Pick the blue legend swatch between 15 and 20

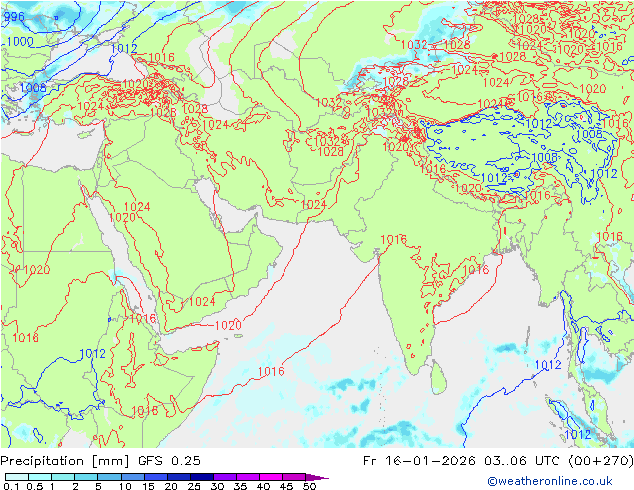pos(156,477)
